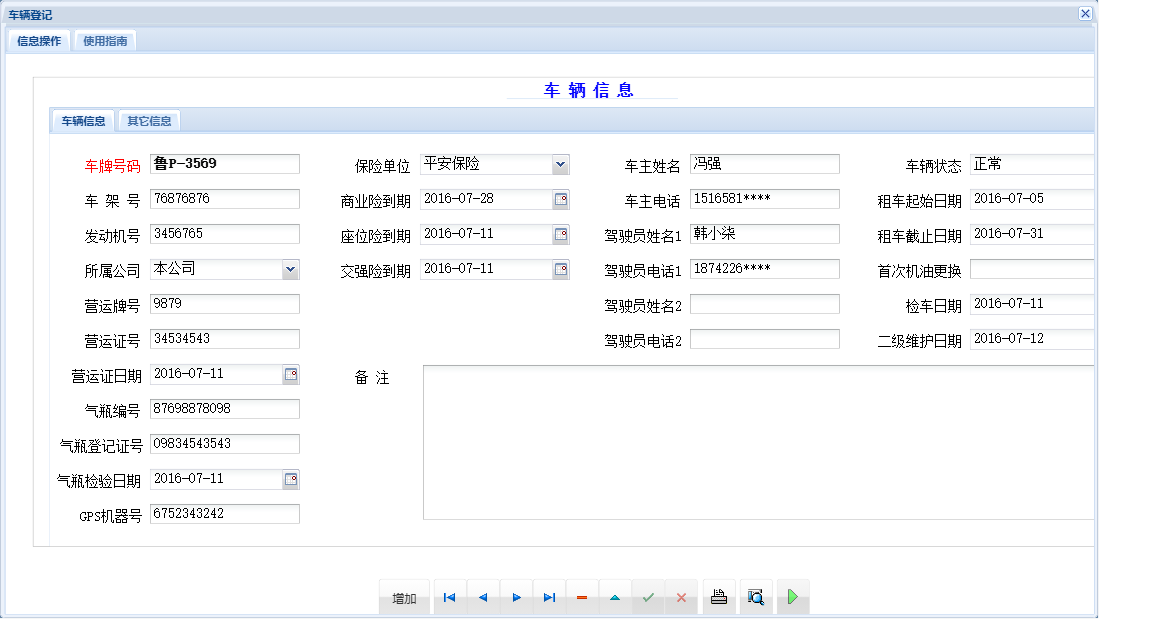Screen dimensions: 1159x622
Task: Open the 商业险到期 date picker
Action: [562, 199]
